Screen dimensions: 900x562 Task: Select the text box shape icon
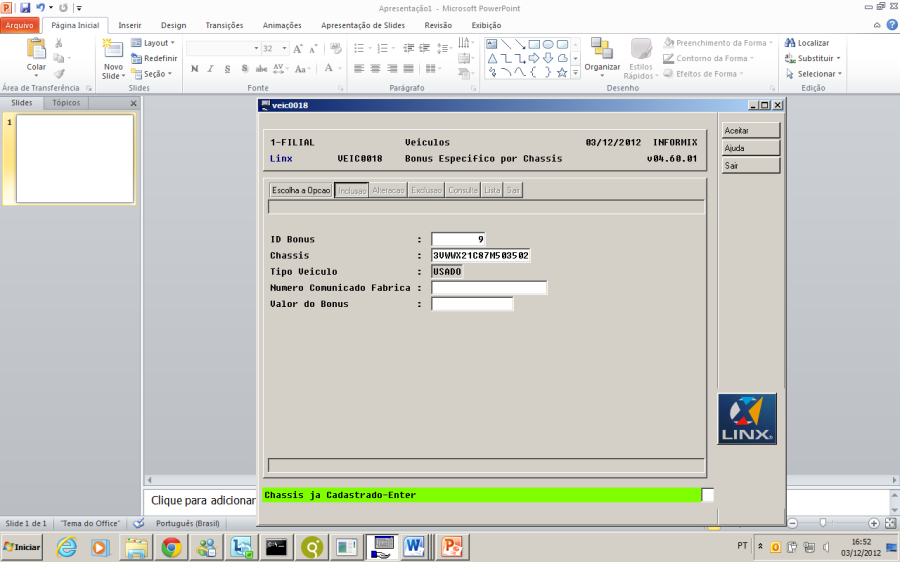492,44
